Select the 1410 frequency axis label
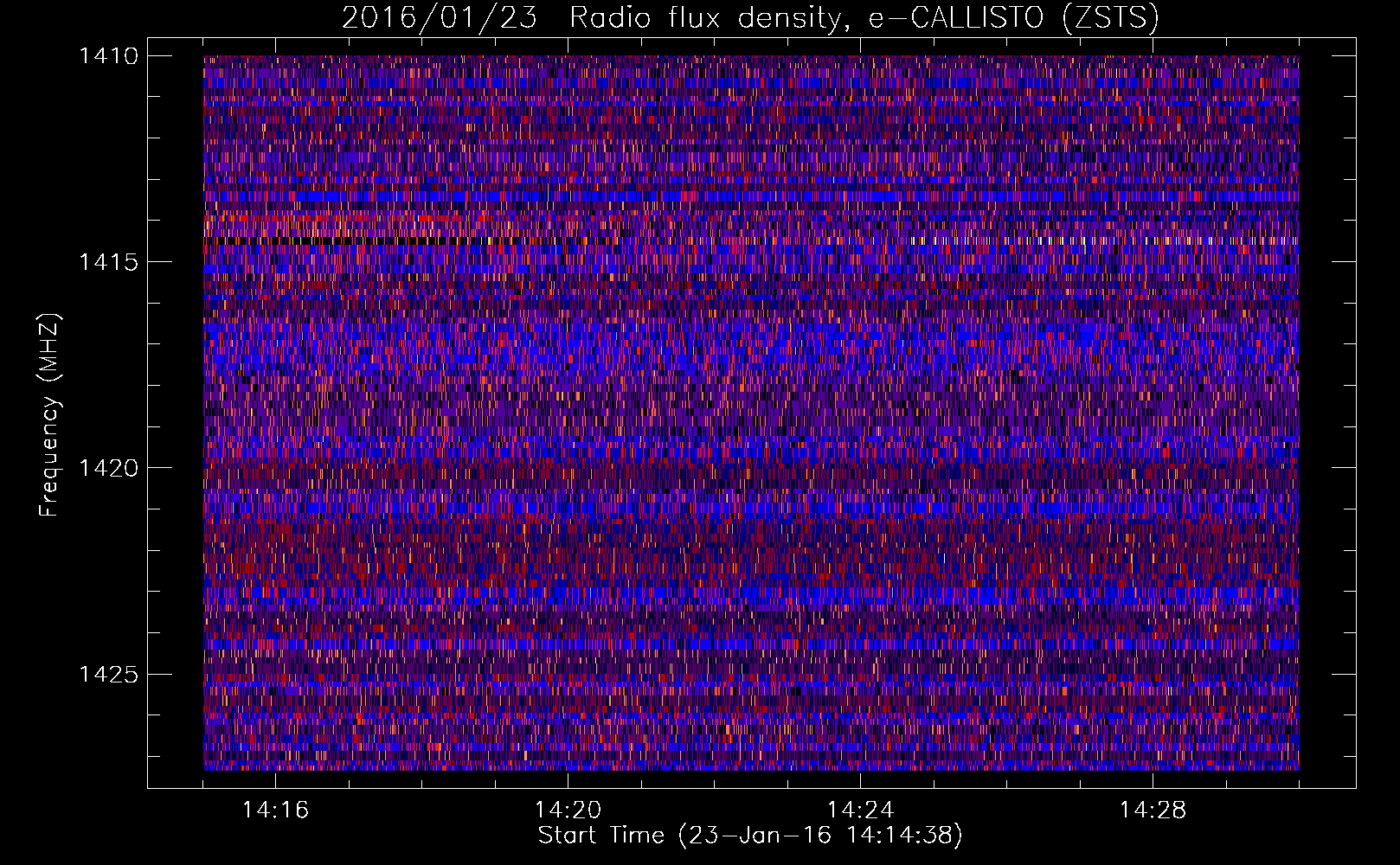 coord(108,56)
